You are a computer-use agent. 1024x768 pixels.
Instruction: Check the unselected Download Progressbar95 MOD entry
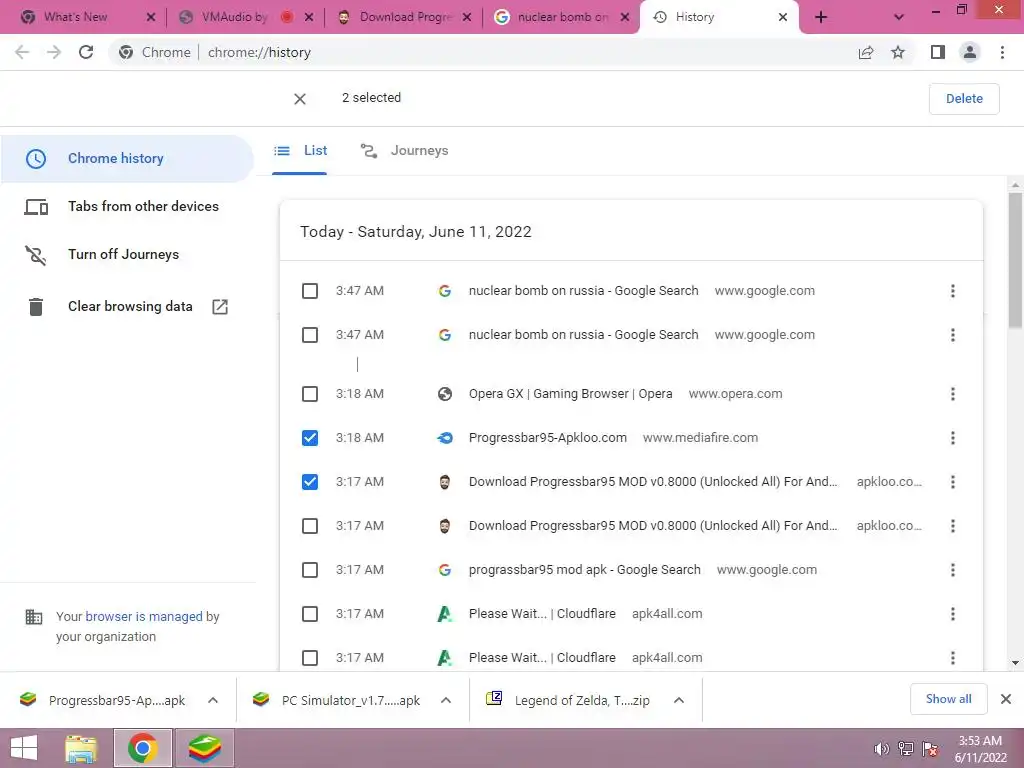click(x=310, y=526)
